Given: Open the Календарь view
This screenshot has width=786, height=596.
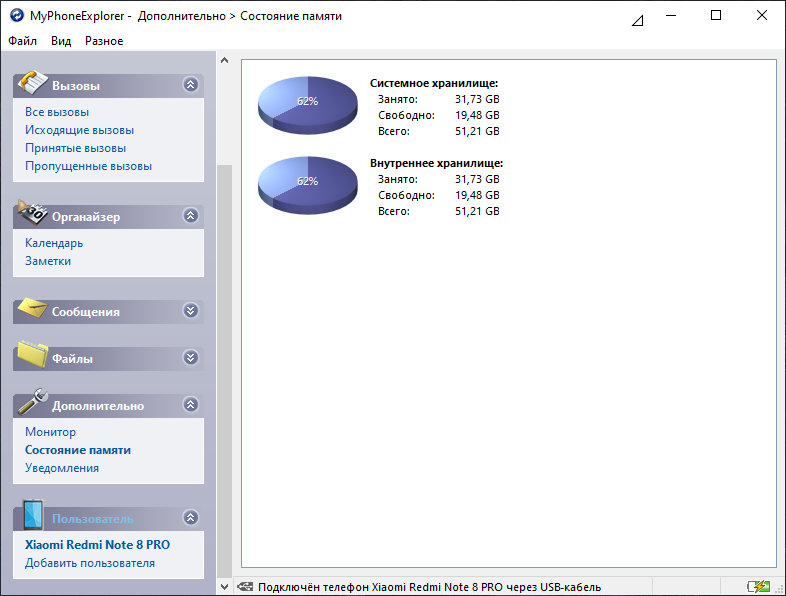Looking at the screenshot, I should [54, 243].
